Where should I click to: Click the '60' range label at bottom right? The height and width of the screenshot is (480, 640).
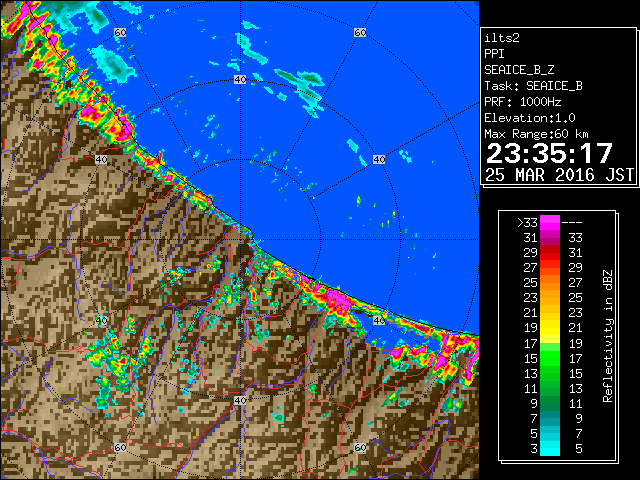tap(360, 448)
